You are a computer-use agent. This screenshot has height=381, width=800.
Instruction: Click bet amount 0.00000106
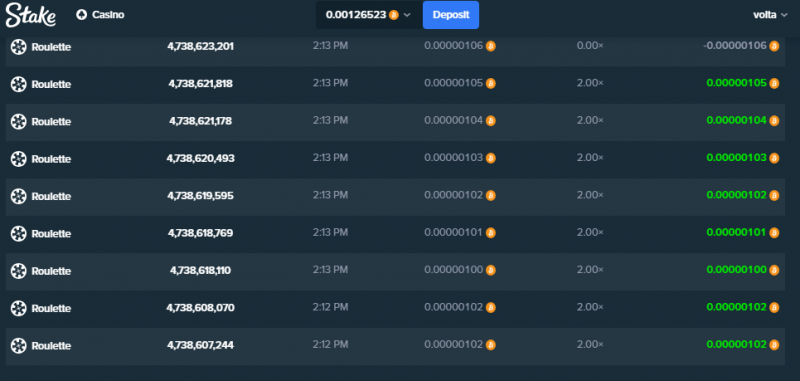click(454, 46)
